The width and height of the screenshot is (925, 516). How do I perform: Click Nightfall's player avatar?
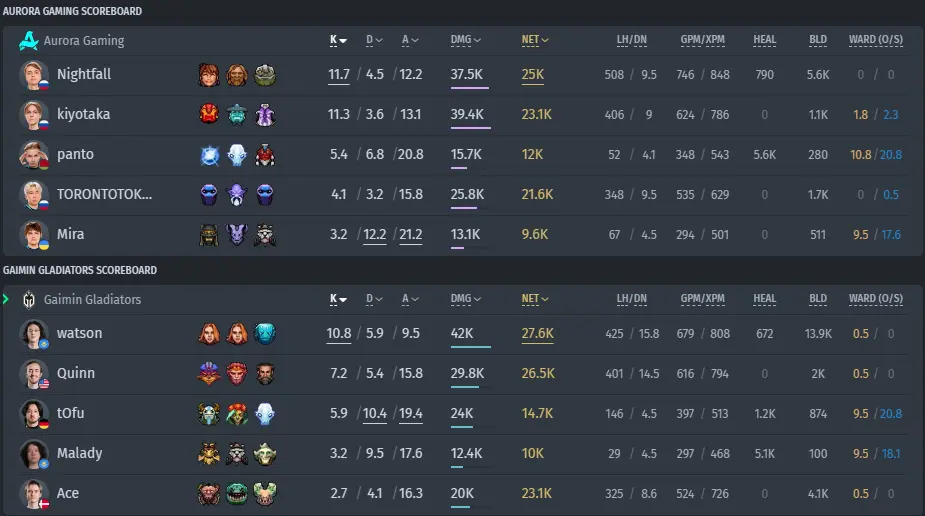tap(34, 75)
